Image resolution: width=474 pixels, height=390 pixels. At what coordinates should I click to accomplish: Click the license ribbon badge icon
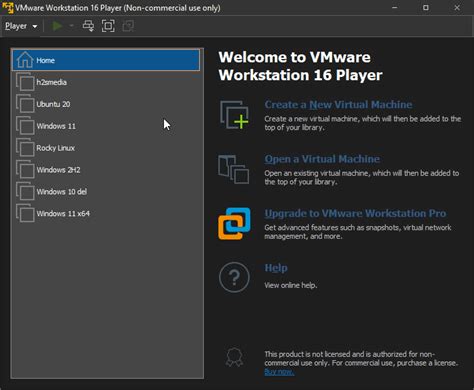tap(234, 357)
